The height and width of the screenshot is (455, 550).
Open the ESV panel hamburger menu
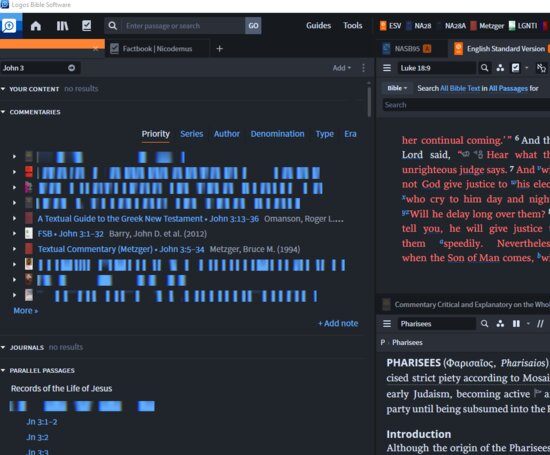pyautogui.click(x=387, y=68)
